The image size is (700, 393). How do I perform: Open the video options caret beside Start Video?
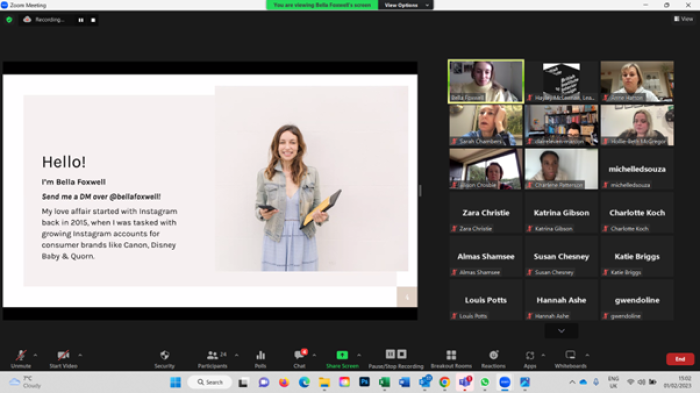[80, 355]
